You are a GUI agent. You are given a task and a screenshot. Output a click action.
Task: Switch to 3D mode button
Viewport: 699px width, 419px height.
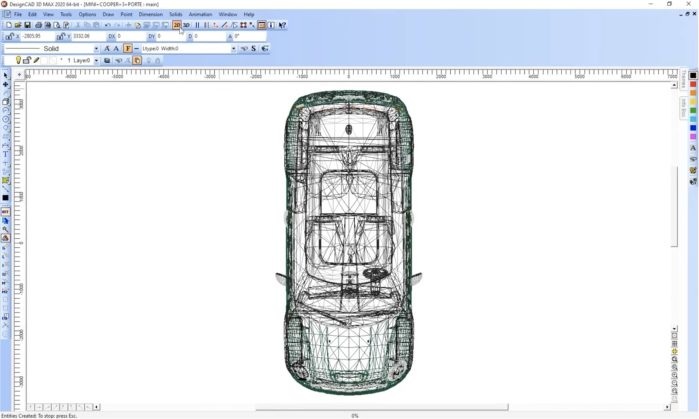click(186, 25)
